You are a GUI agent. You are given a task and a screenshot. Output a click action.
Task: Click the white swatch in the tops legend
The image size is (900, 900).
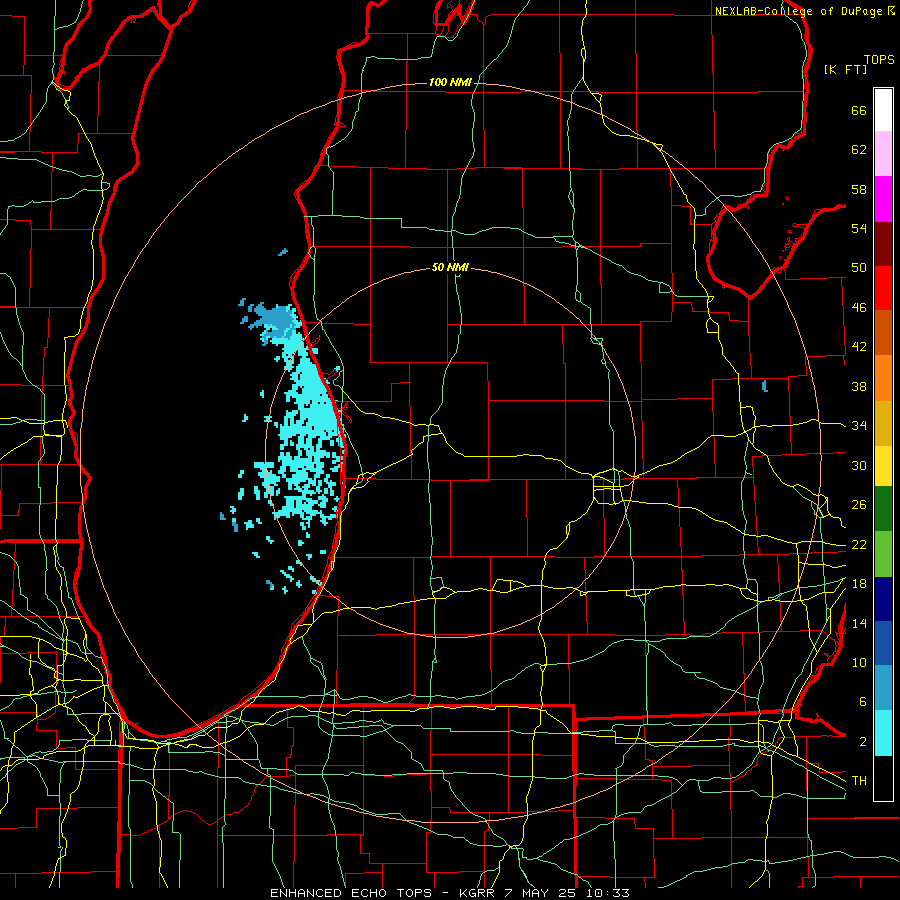pos(883,110)
